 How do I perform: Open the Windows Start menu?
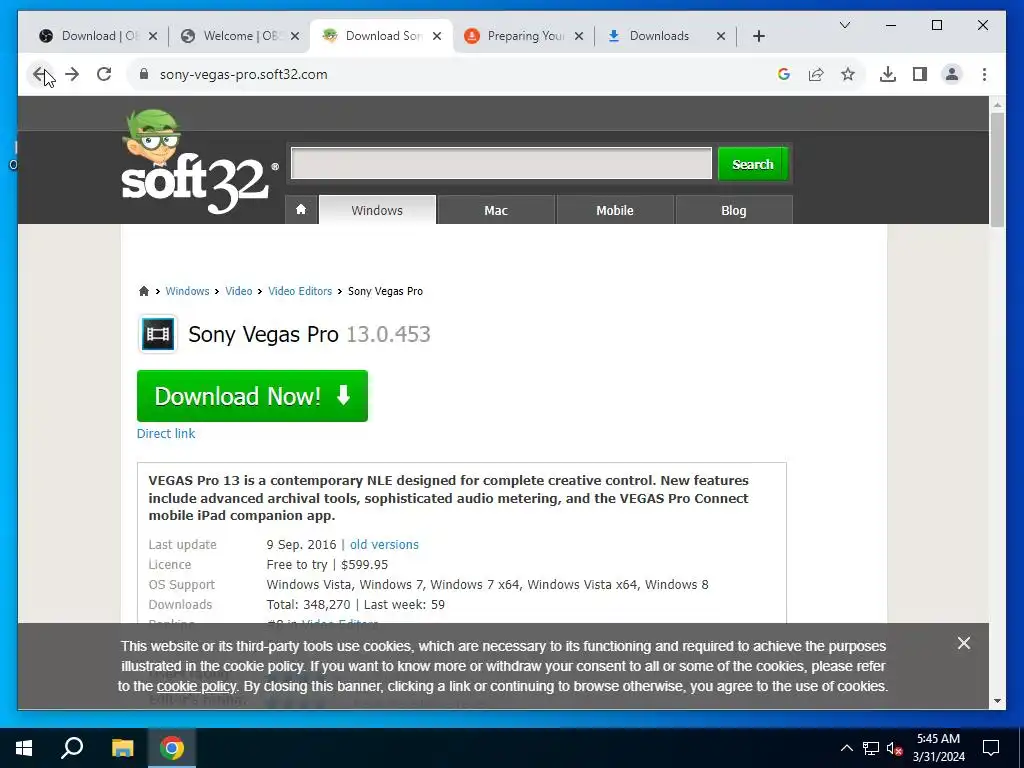point(24,748)
